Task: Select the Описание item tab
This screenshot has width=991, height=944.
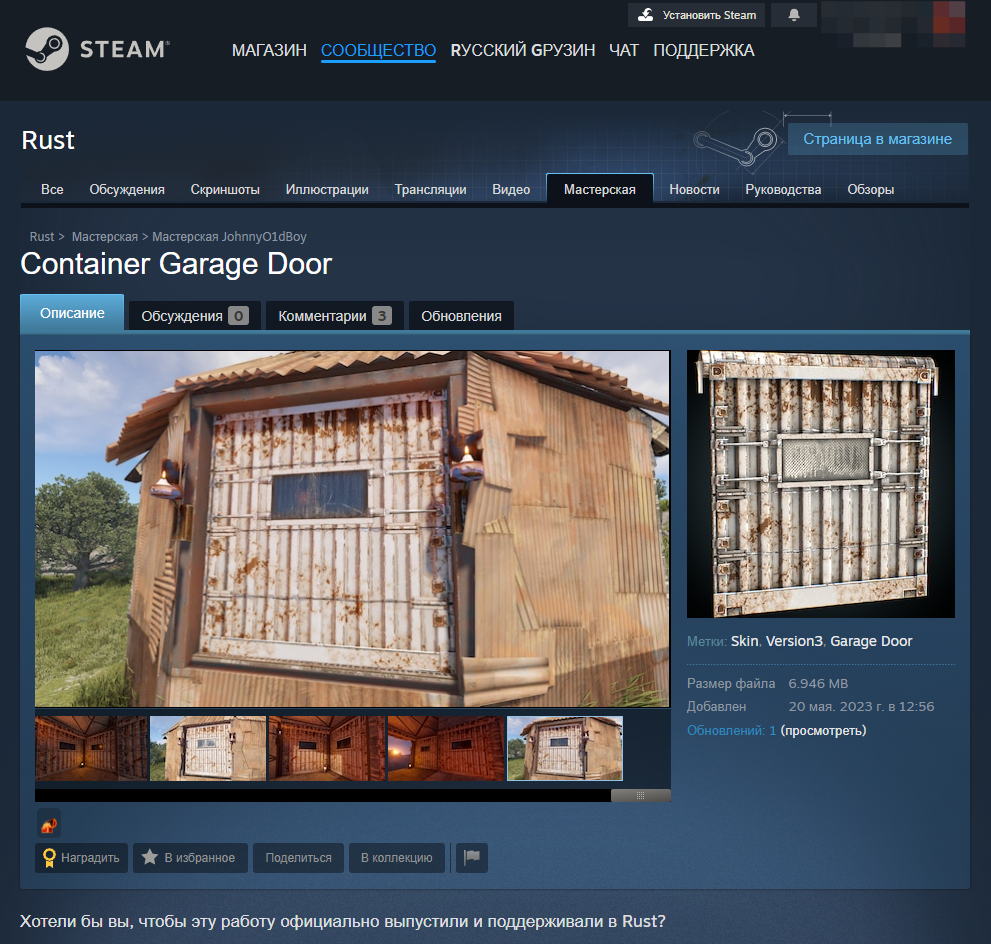Action: (x=72, y=313)
